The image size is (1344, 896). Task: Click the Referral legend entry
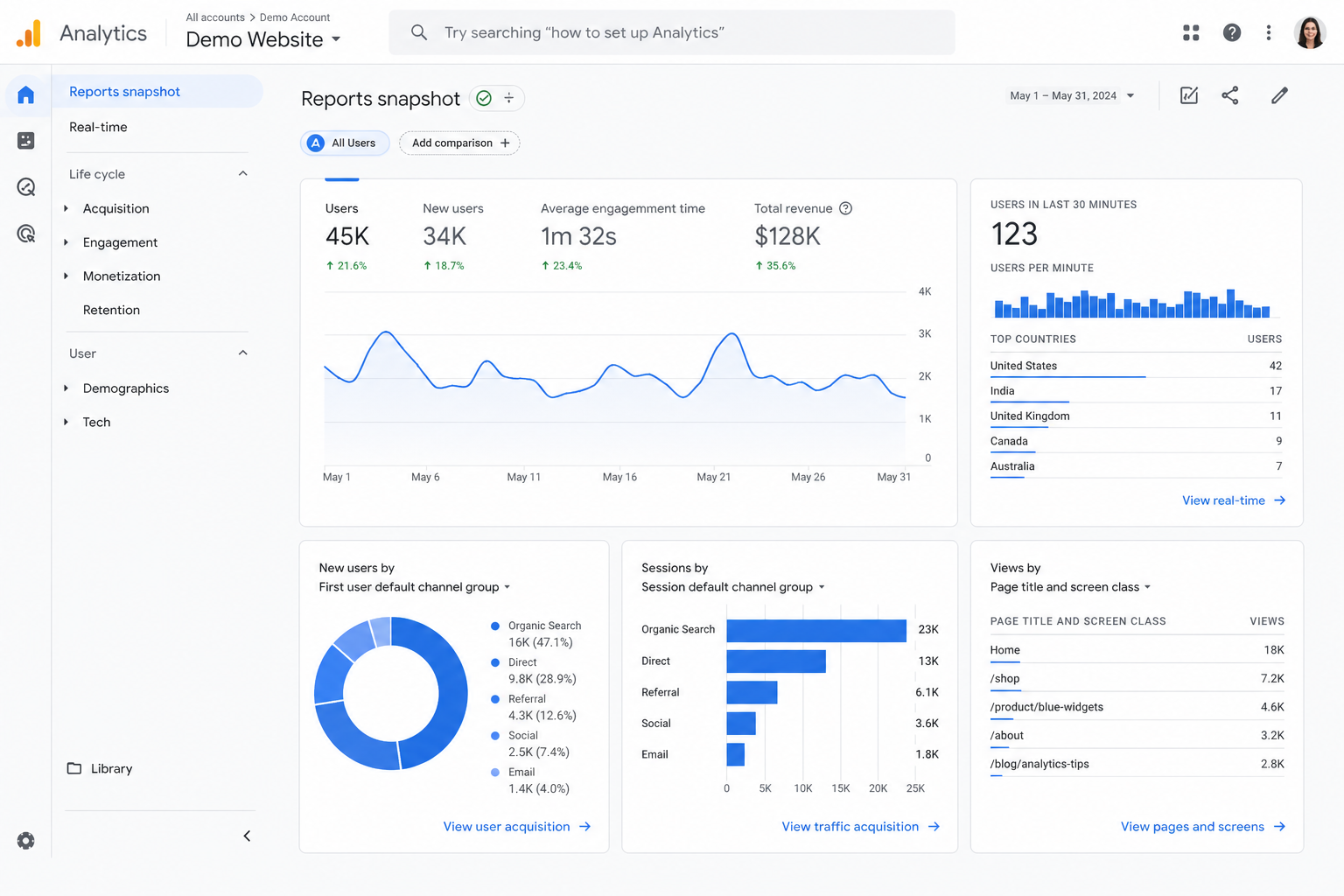coord(534,707)
